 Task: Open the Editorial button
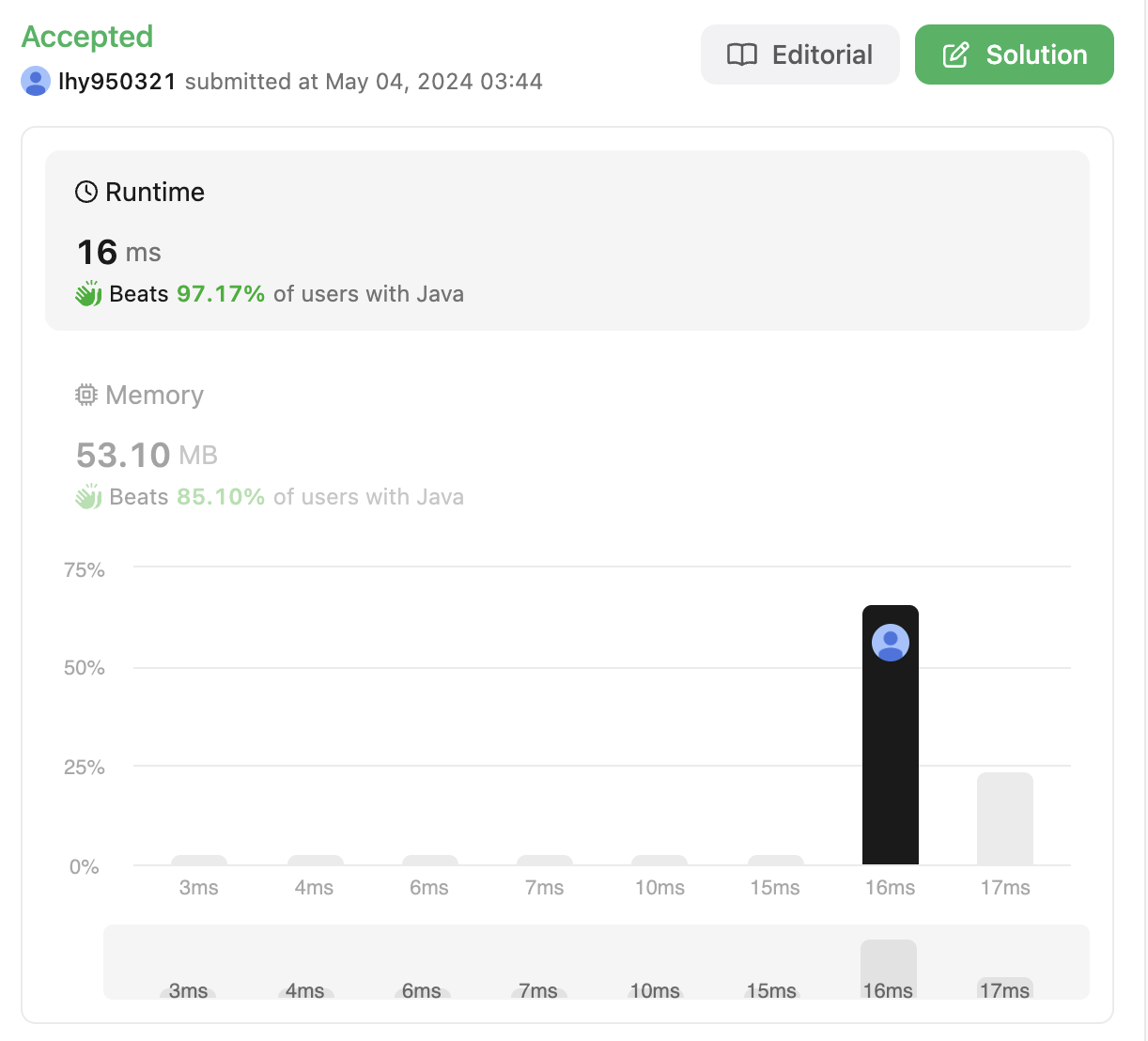tap(799, 54)
